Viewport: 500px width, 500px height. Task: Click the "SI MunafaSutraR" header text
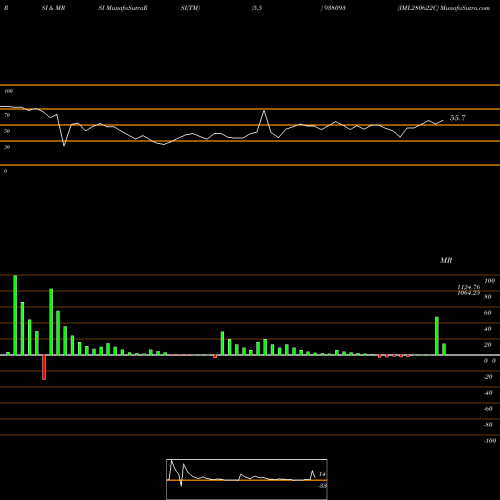click(123, 8)
